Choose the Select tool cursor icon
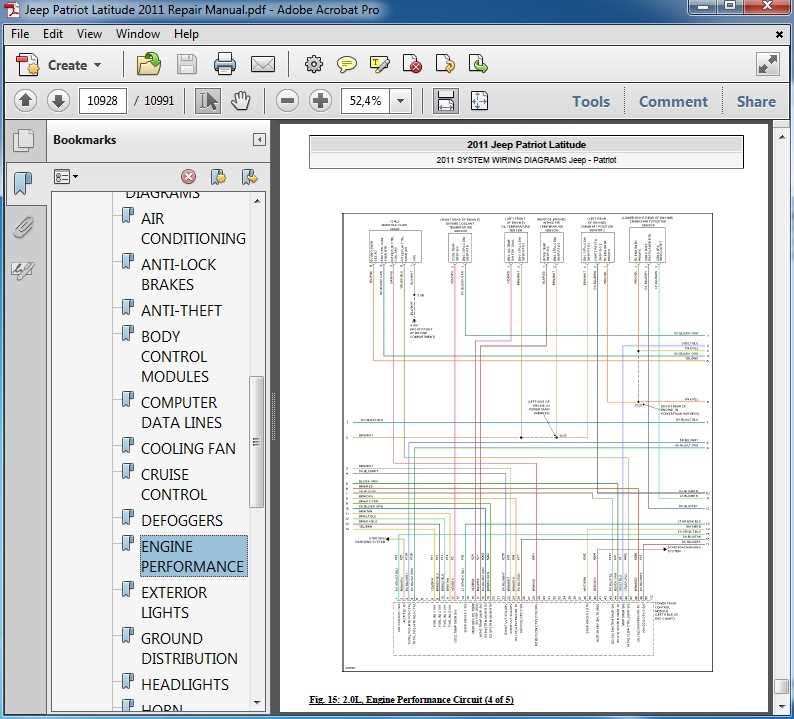The width and height of the screenshot is (794, 719). point(208,101)
